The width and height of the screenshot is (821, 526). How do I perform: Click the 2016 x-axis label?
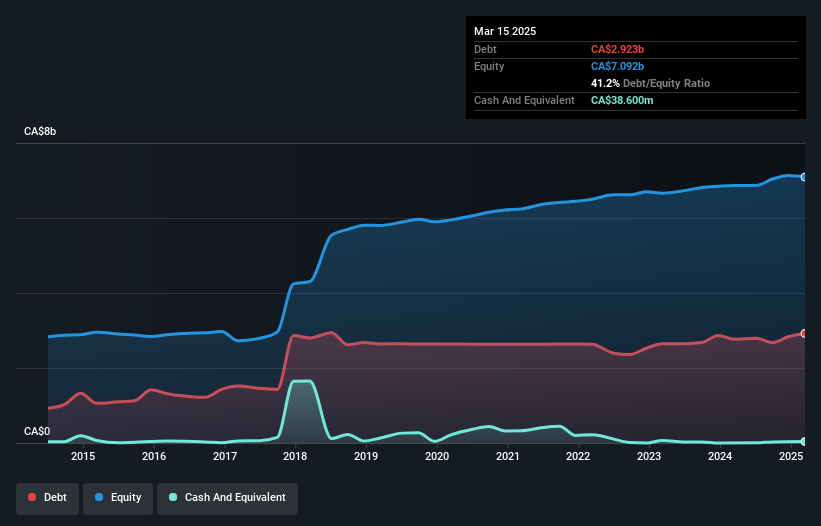pos(154,456)
